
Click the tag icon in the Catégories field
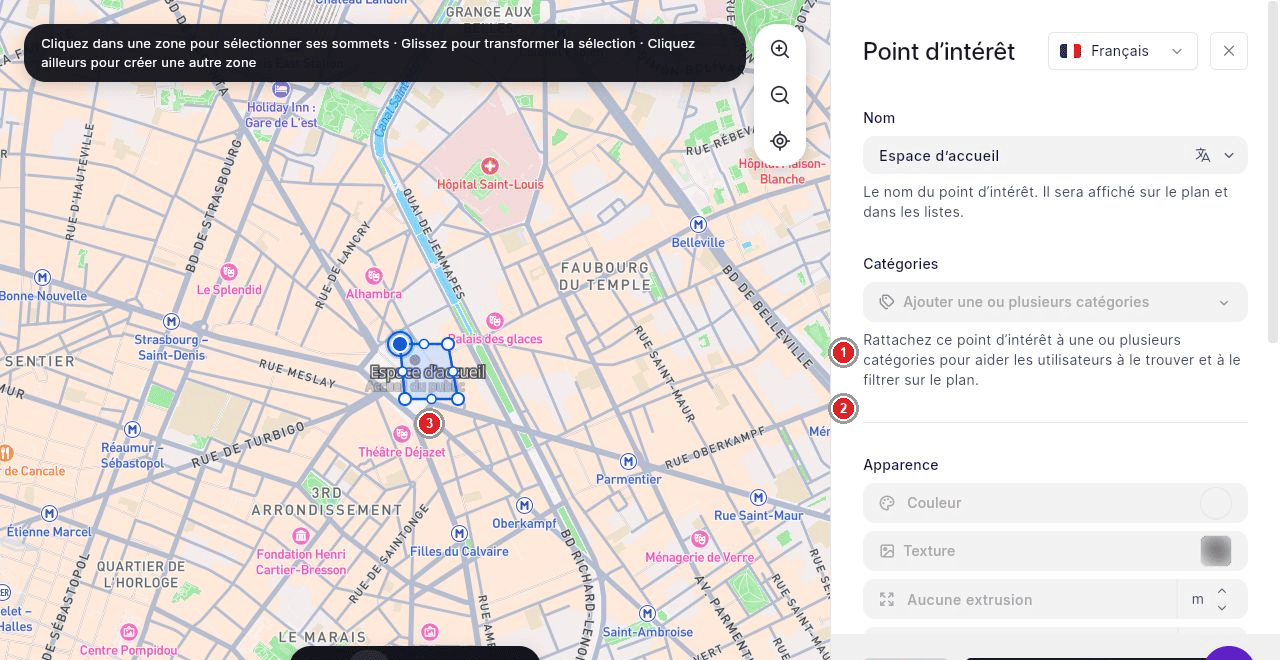coord(887,302)
